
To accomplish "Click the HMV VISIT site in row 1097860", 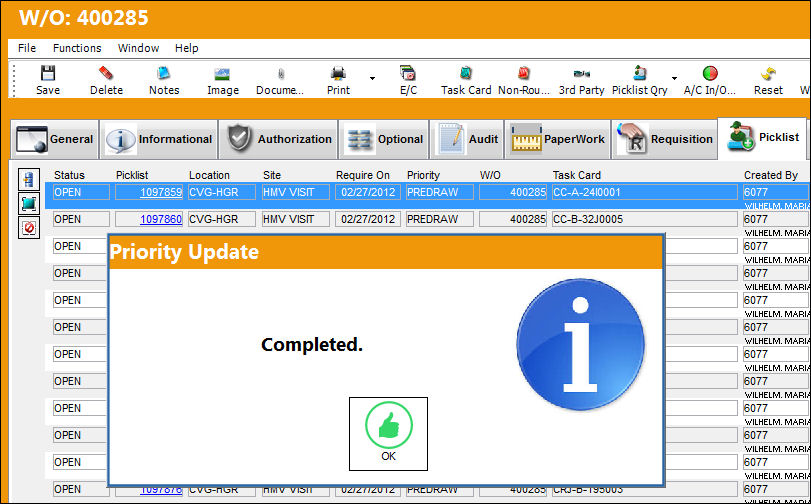I will [x=296, y=219].
